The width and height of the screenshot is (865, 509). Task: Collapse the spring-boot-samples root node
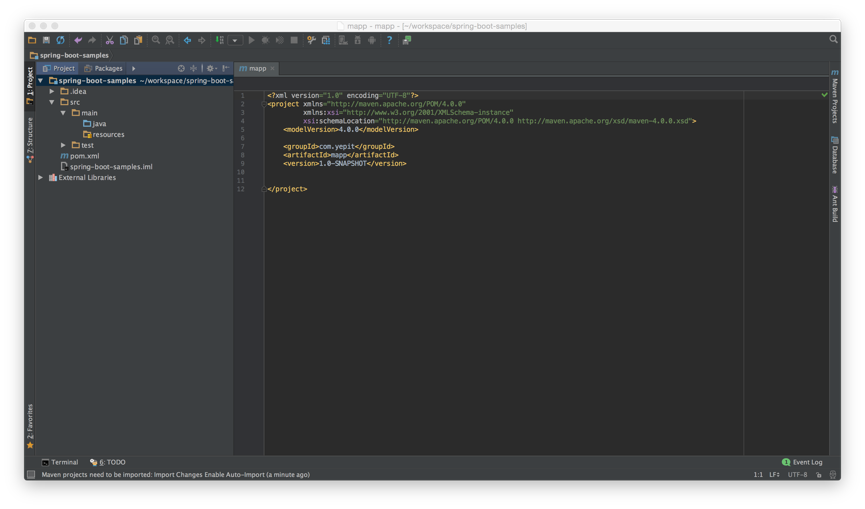click(x=40, y=81)
